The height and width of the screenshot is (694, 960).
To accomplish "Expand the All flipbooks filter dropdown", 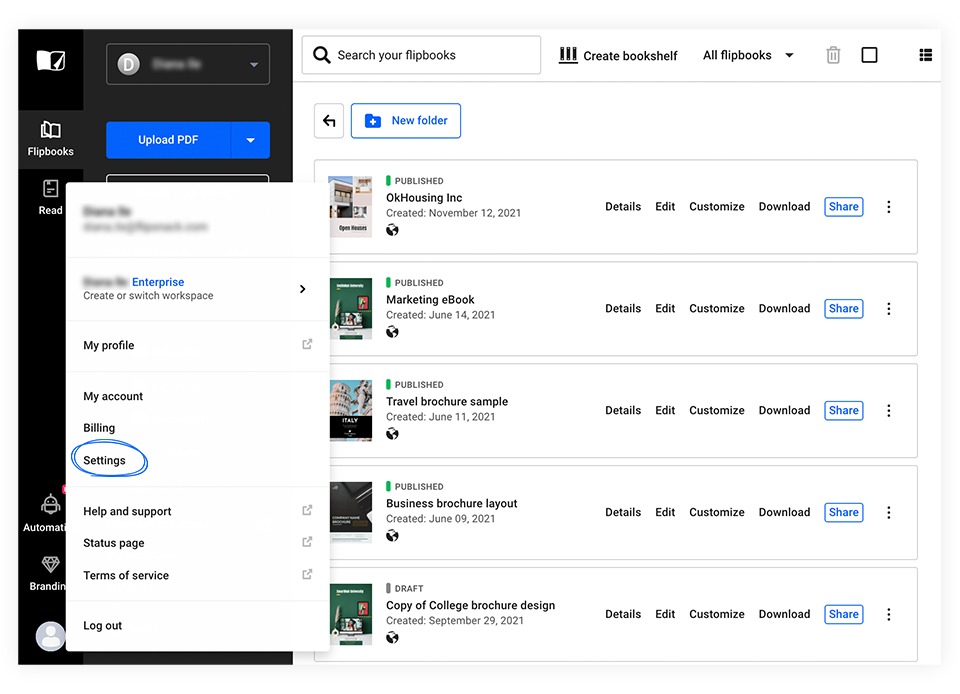I will (748, 56).
